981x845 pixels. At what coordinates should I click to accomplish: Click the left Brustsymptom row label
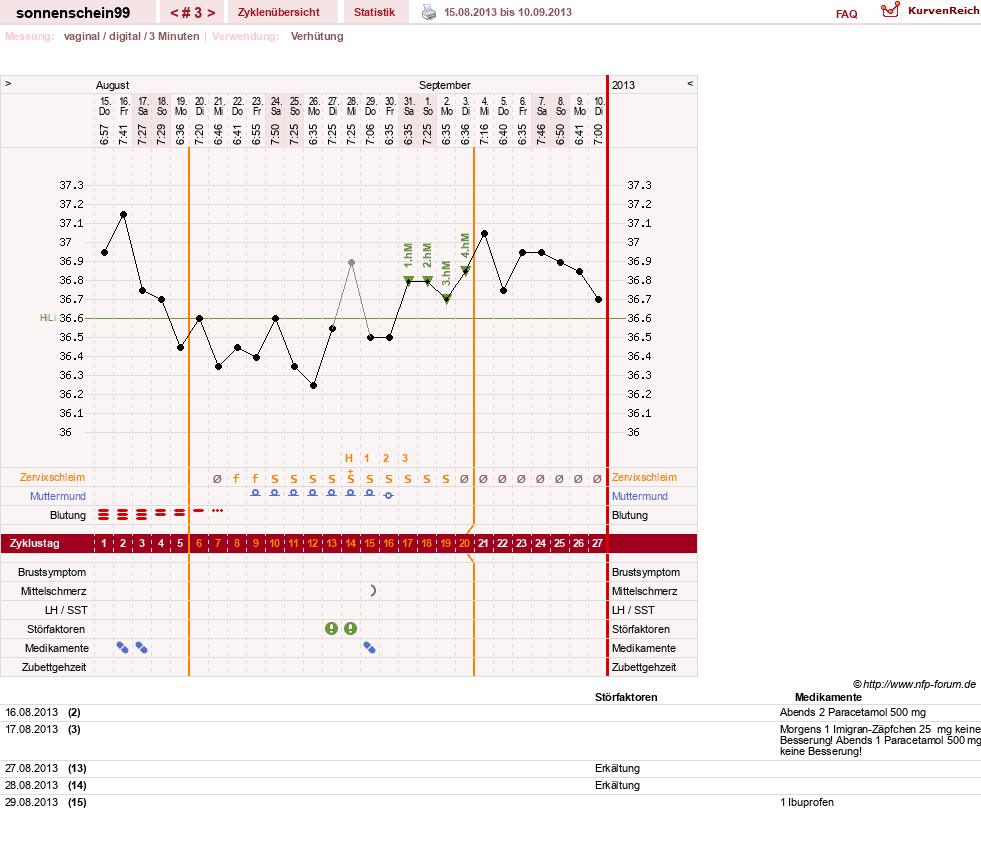click(52, 572)
